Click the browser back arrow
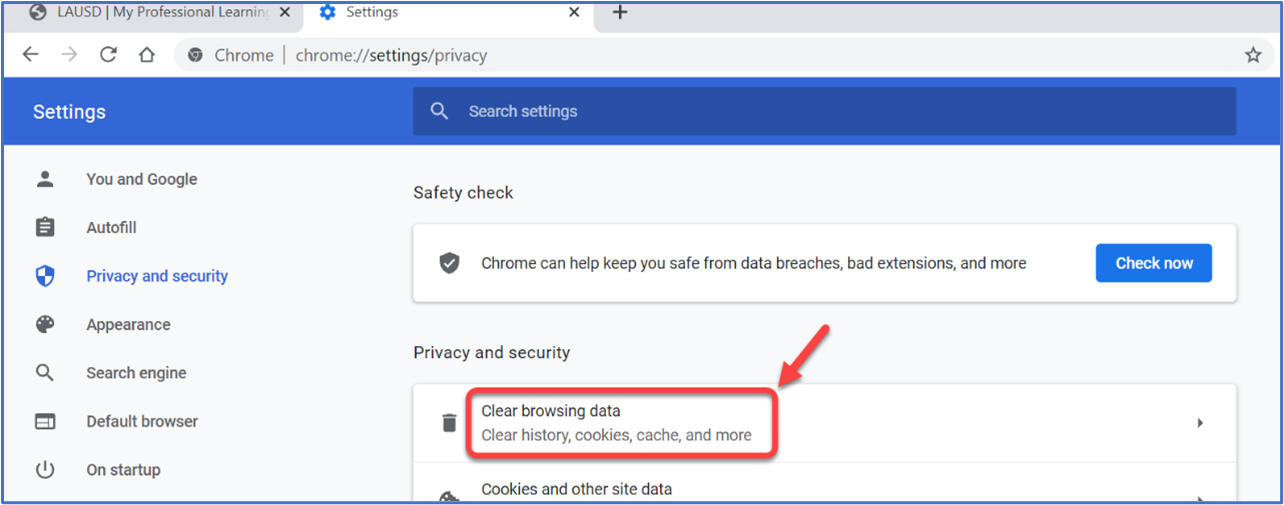This screenshot has height=505, width=1284. coord(31,55)
